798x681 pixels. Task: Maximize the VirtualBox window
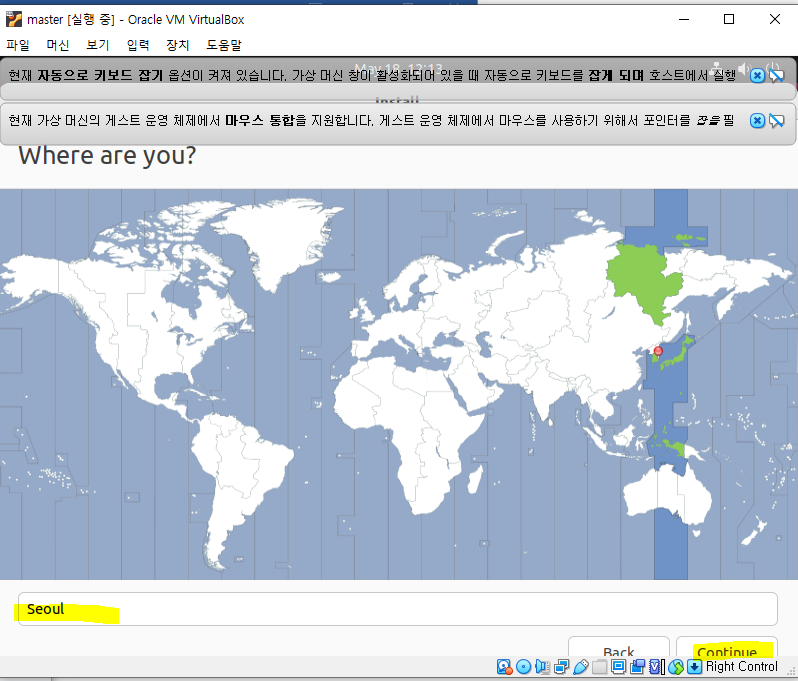coord(729,19)
